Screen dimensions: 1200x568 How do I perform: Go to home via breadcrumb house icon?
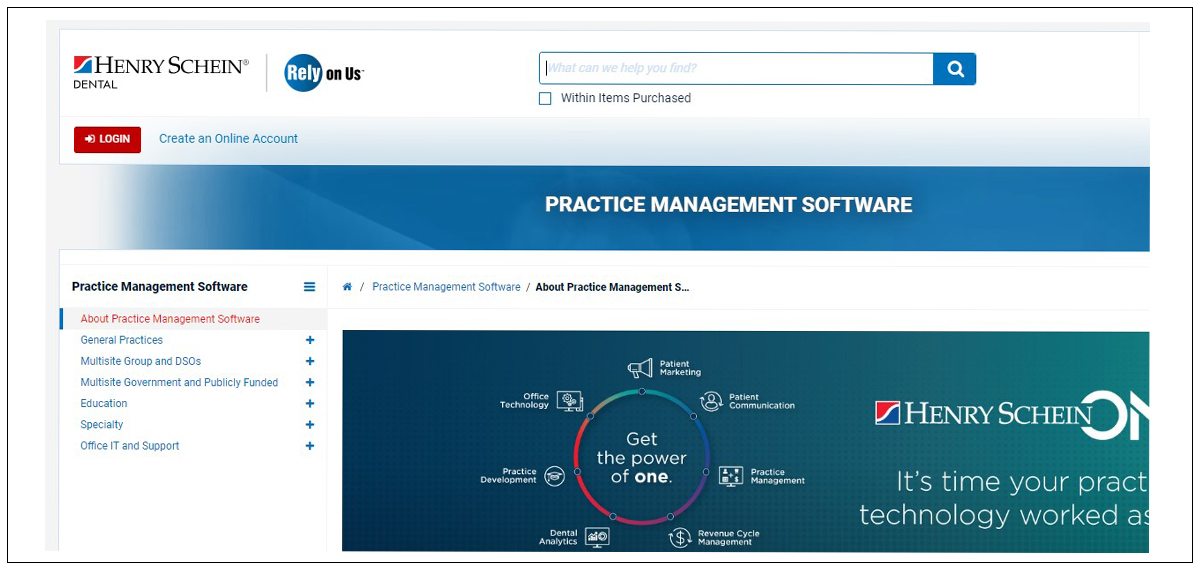[x=347, y=287]
